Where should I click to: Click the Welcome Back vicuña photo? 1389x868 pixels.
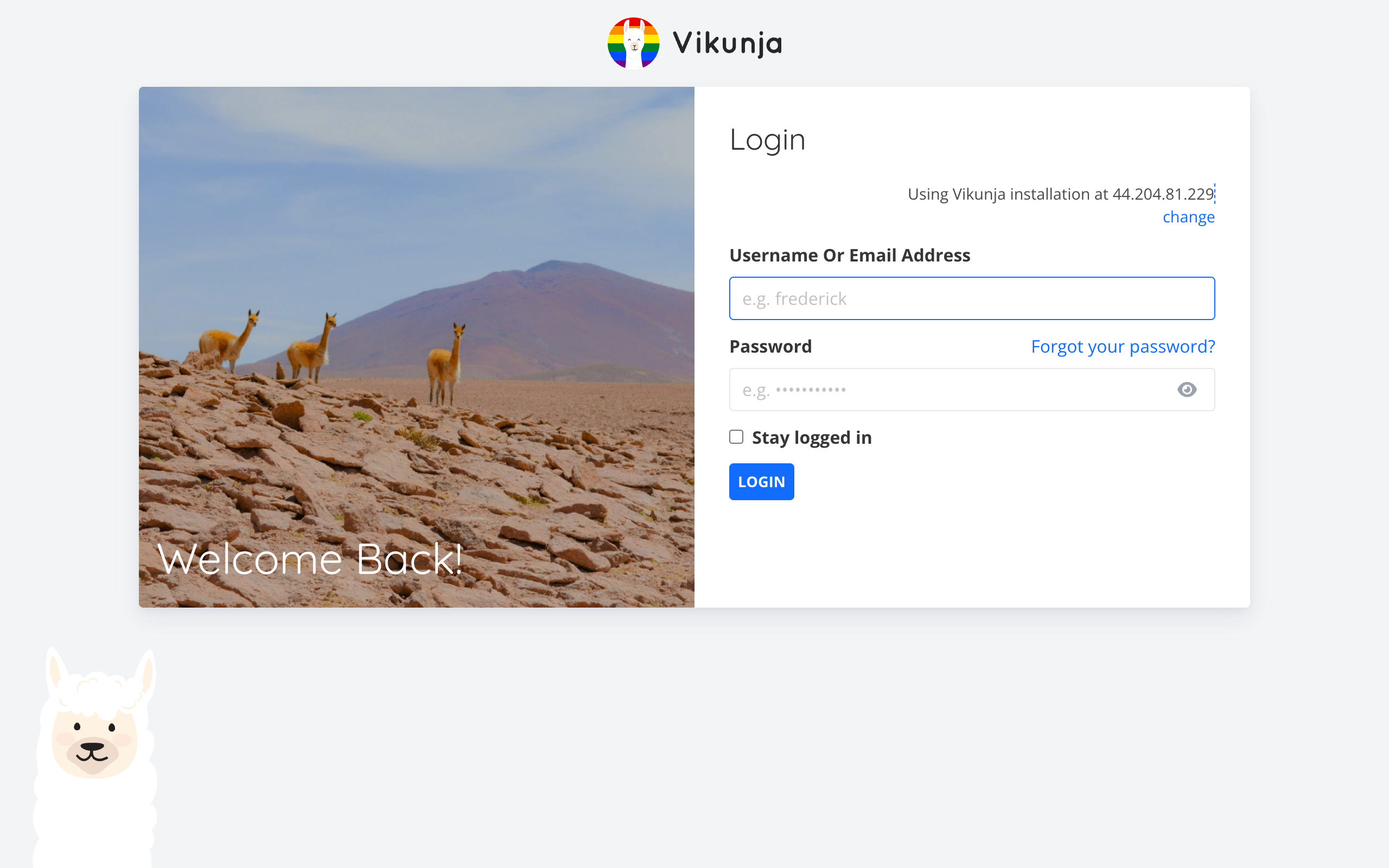416,347
